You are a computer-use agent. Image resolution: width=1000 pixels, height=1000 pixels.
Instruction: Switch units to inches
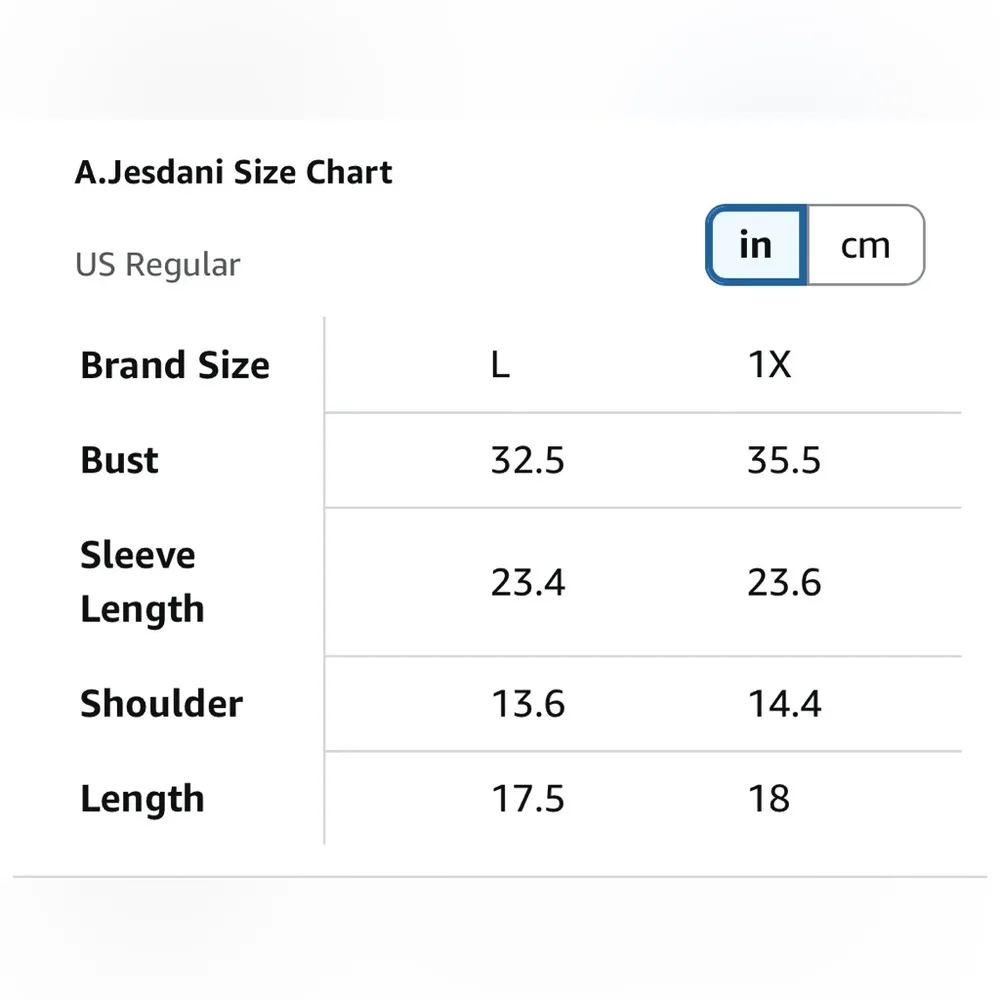click(x=756, y=245)
